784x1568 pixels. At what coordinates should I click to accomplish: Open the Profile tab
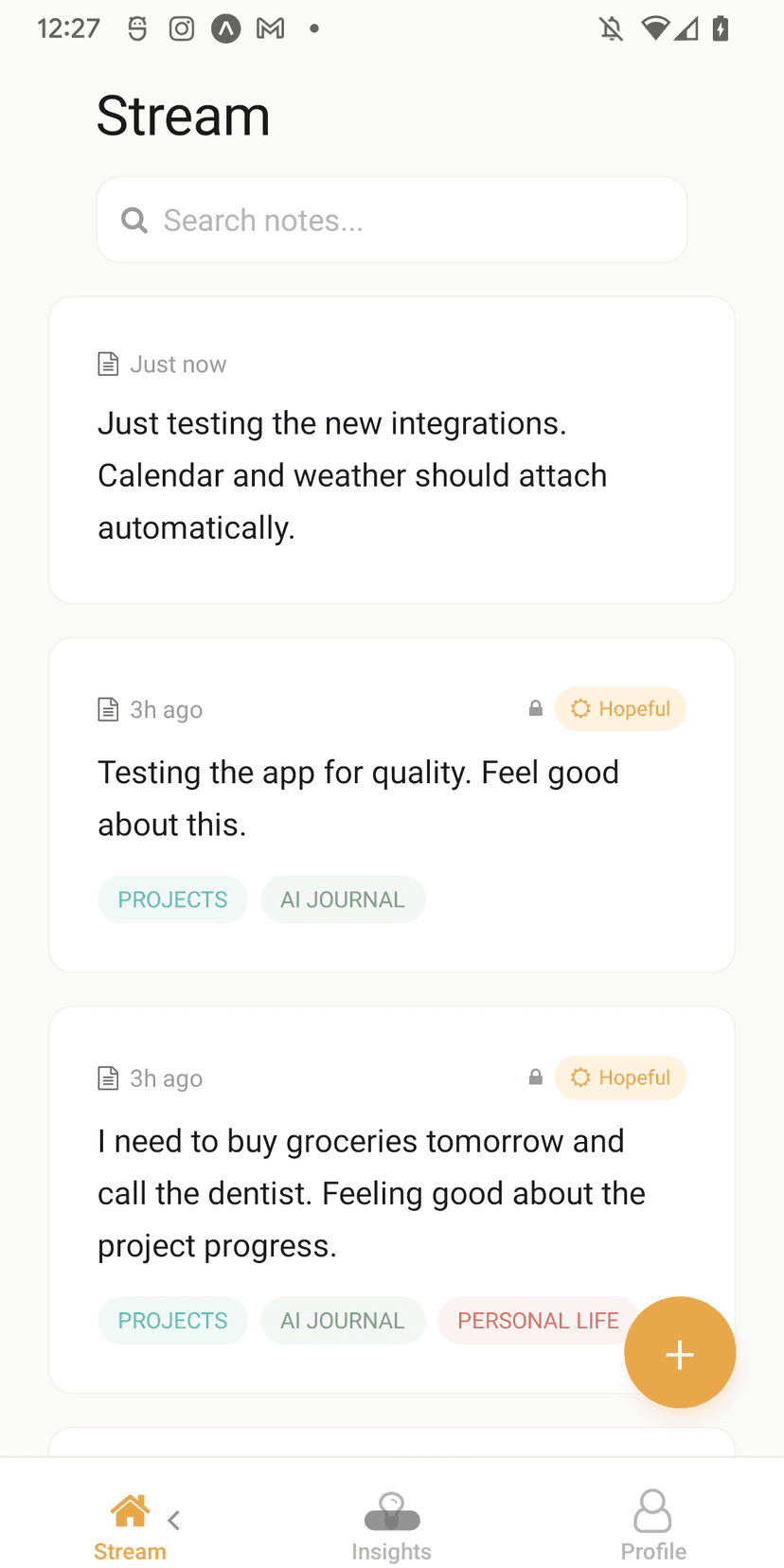tap(652, 1524)
